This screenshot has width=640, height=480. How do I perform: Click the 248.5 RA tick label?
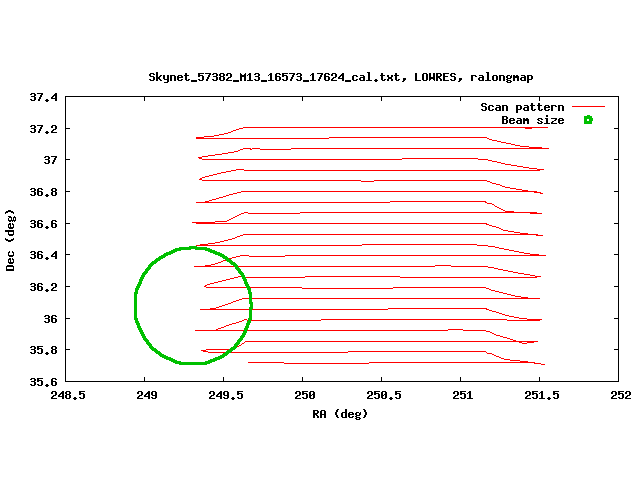pyautogui.click(x=68, y=395)
